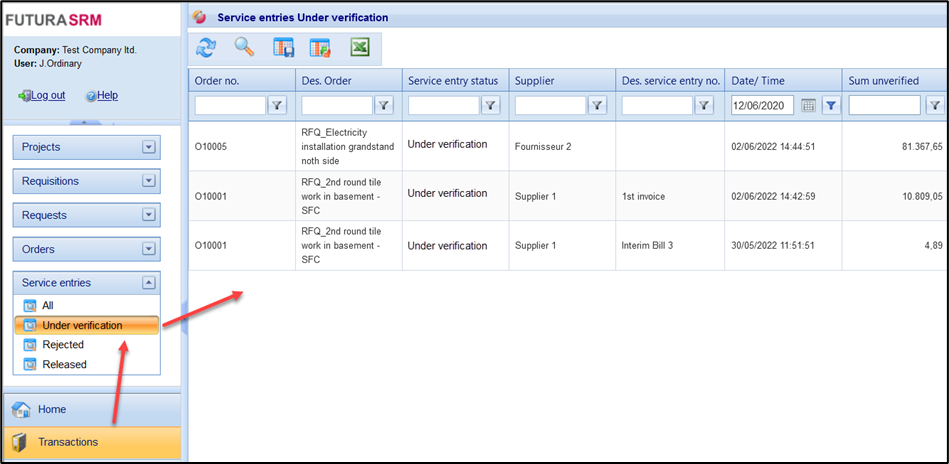Expand the Orders section
This screenshot has width=949, height=464.
pos(149,249)
